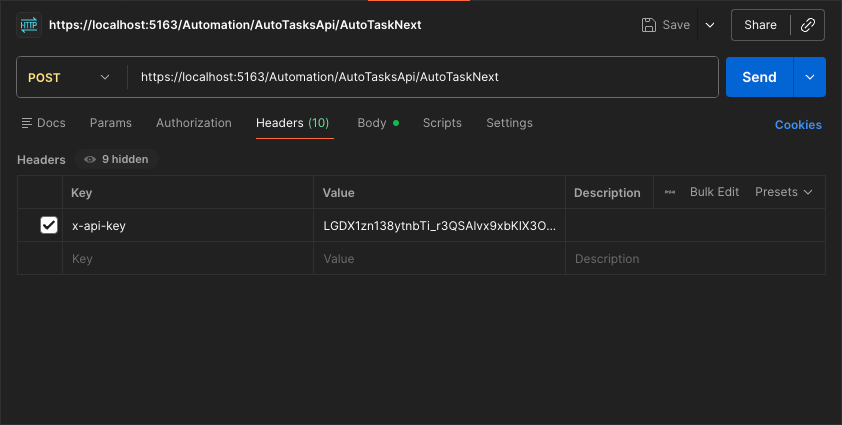842x425 pixels.
Task: Open the Settings tab
Action: pos(509,123)
